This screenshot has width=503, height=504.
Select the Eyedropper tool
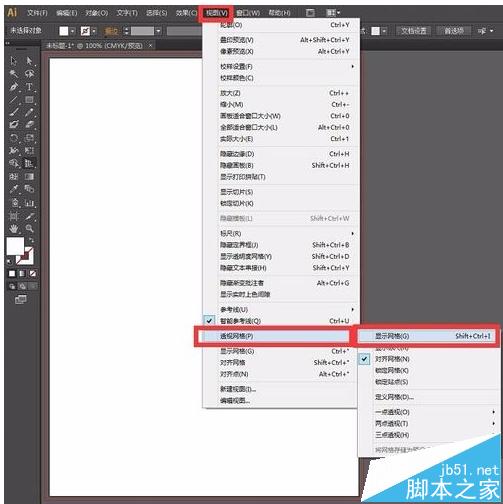coord(13,189)
